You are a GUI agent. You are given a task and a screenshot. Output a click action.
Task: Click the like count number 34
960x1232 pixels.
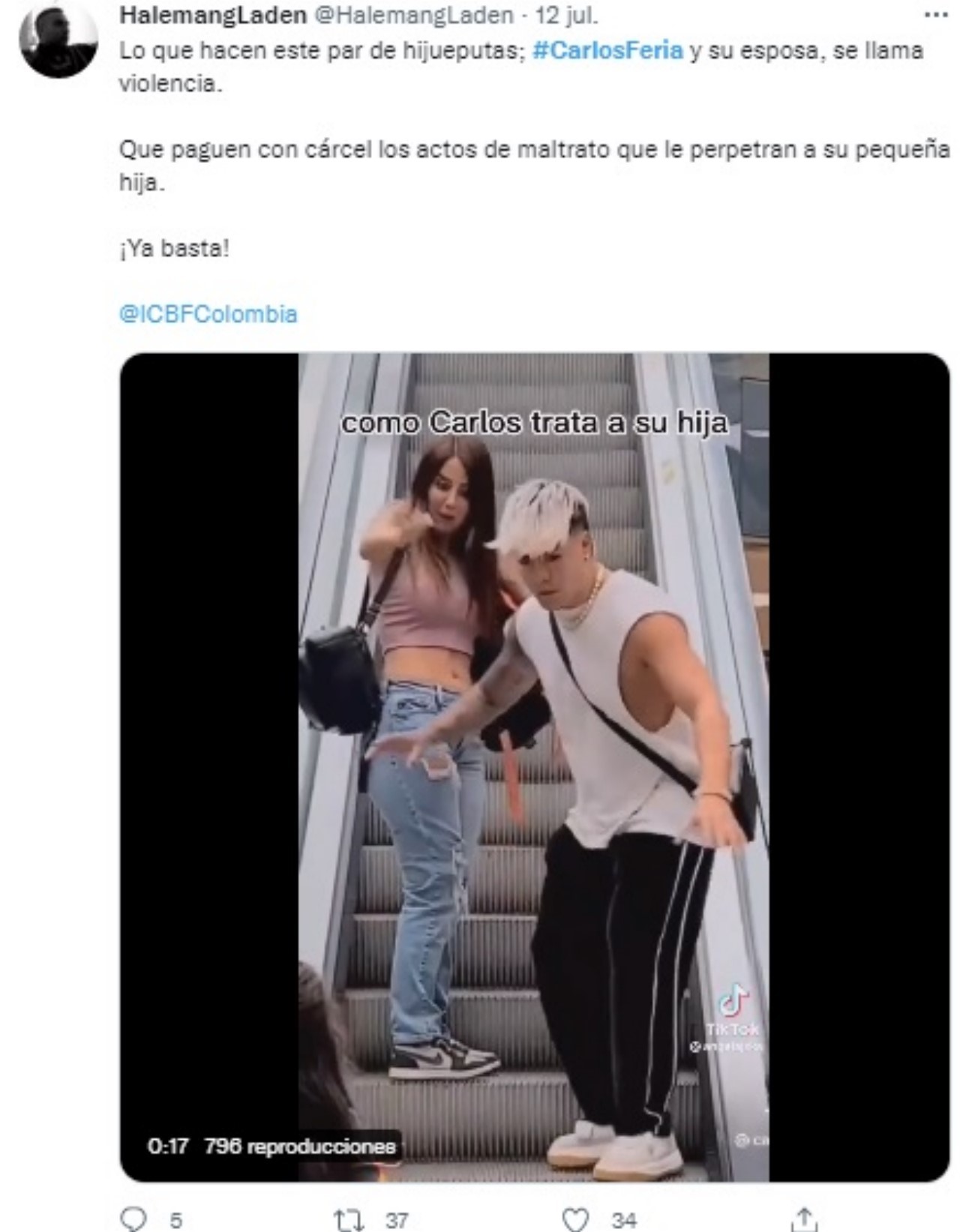623,1221
